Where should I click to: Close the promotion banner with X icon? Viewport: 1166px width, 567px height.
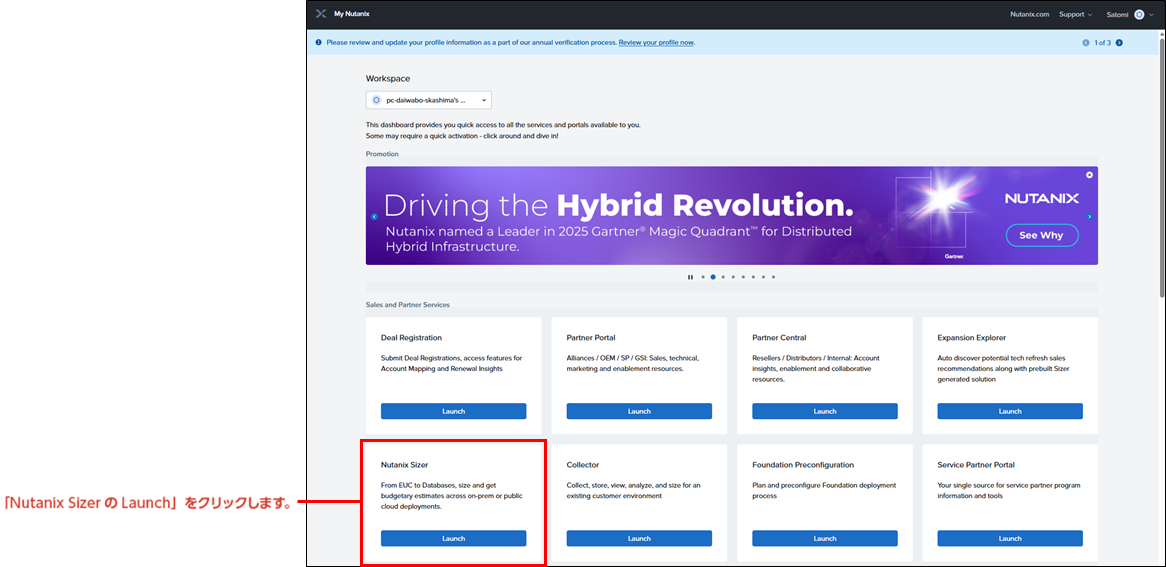click(x=1089, y=175)
